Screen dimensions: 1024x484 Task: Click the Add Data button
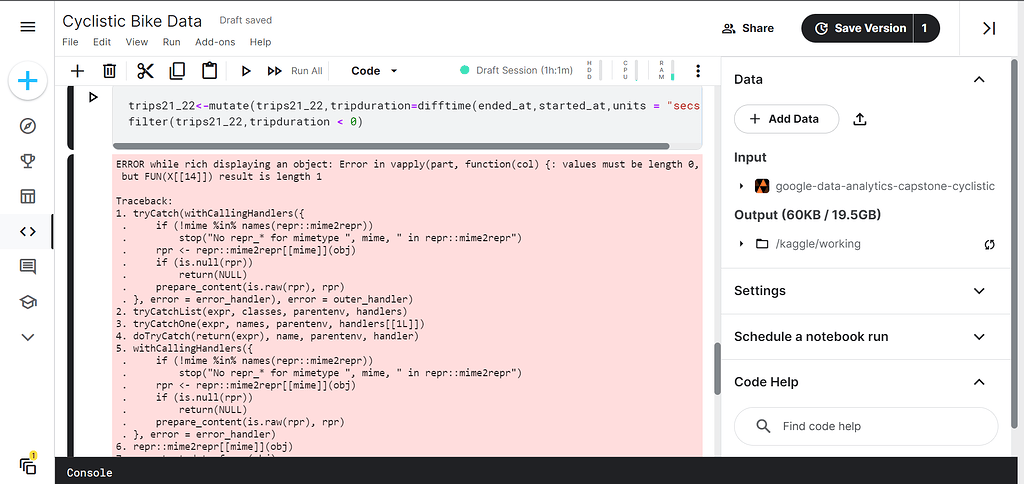pos(786,119)
